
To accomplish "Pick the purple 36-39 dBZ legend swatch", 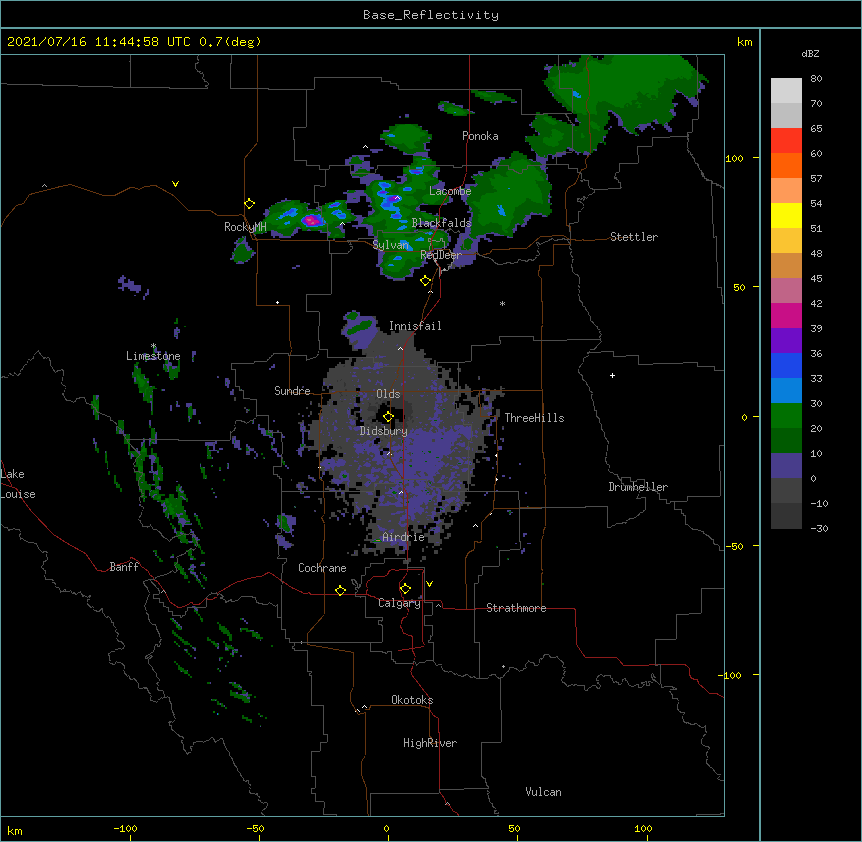I will (x=786, y=341).
